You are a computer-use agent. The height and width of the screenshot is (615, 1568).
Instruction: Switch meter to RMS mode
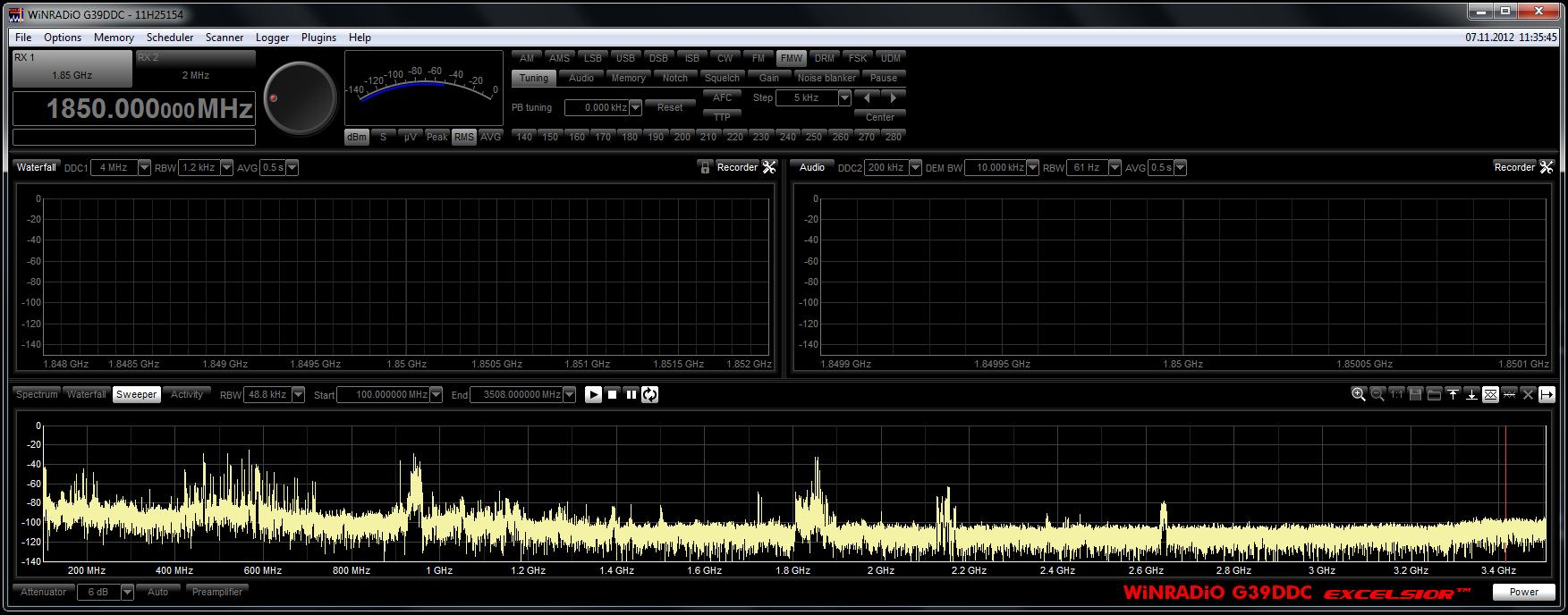(x=464, y=137)
